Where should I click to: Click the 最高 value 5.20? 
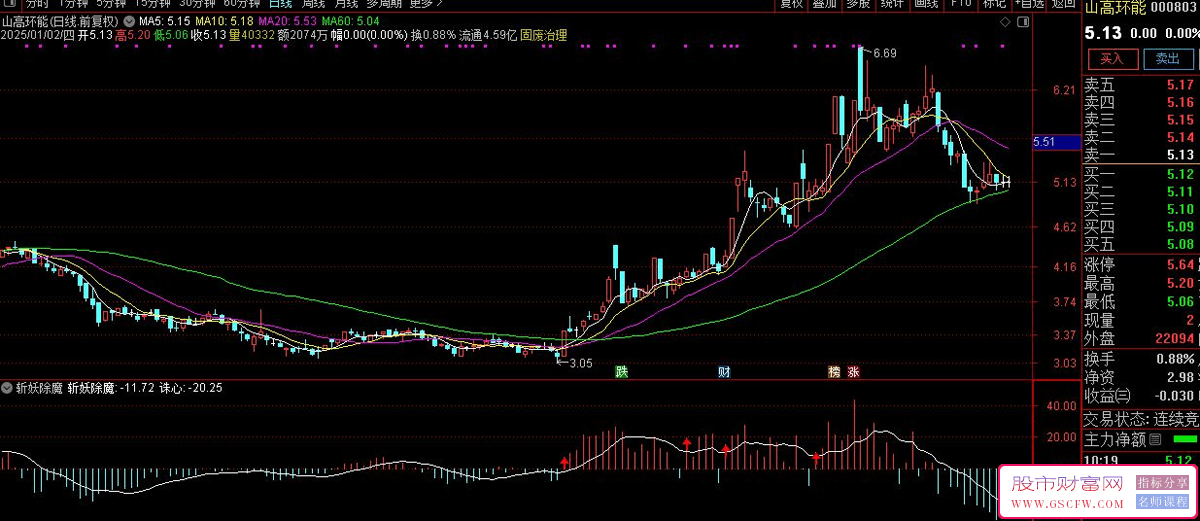[1180, 284]
